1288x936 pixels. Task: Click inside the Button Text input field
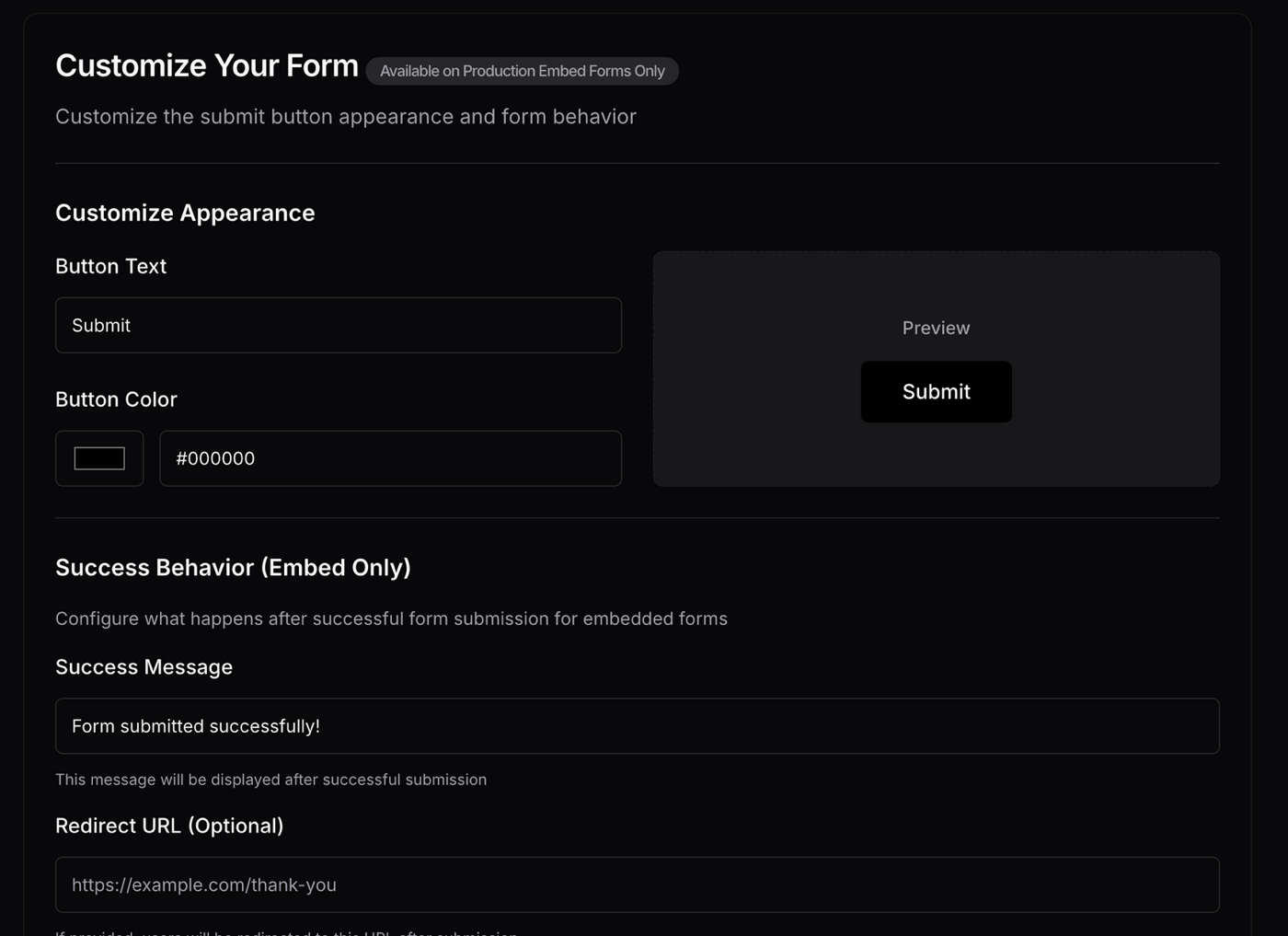[x=339, y=325]
